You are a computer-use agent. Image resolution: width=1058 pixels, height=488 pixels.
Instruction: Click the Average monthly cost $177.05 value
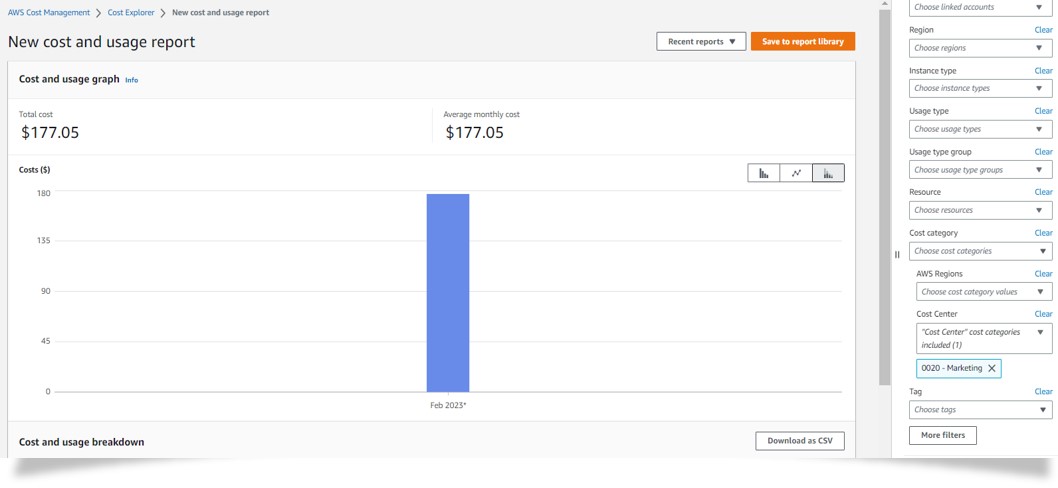click(x=474, y=132)
